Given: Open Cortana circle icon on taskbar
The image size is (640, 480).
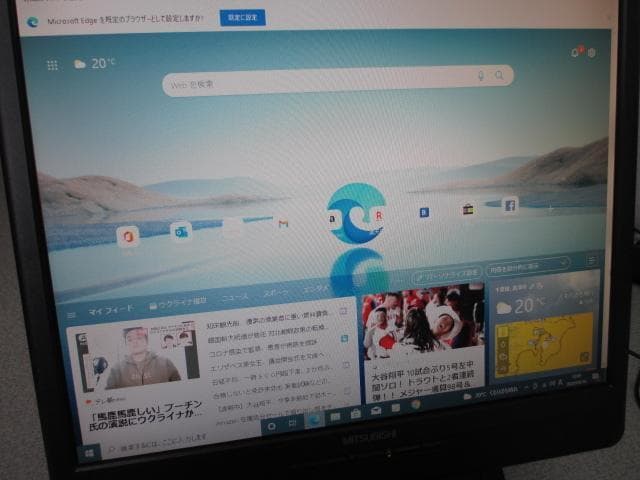Looking at the screenshot, I should 271,427.
